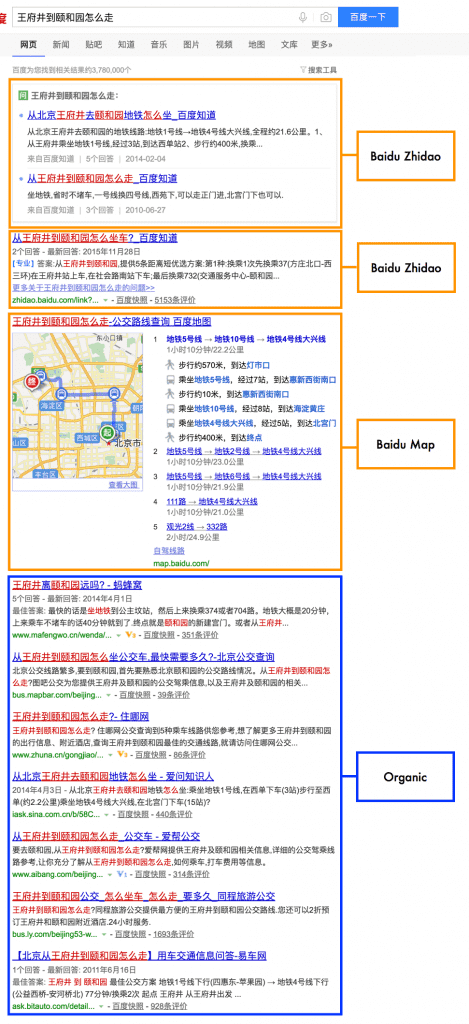
Task: Click the bus icon beside 乘坐地铁4号线大兴线
Action: [x=171, y=423]
